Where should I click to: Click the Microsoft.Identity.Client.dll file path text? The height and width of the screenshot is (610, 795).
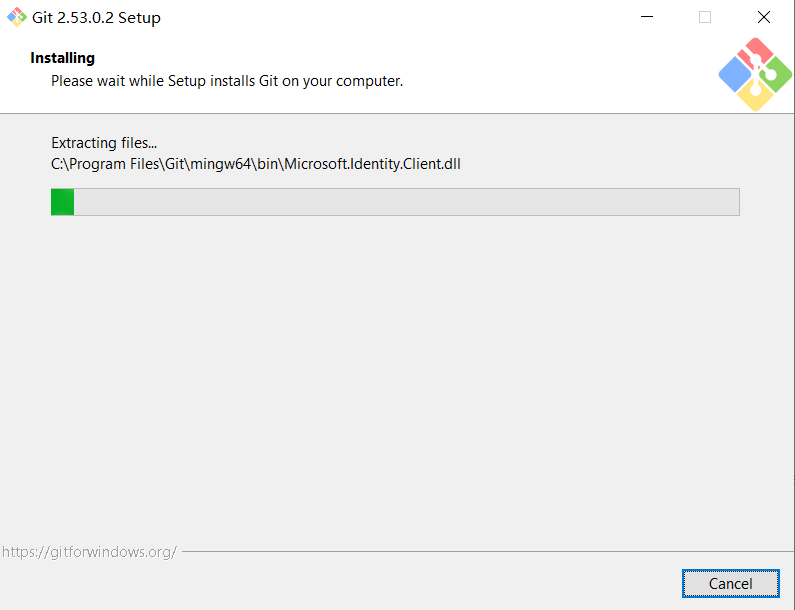(256, 164)
